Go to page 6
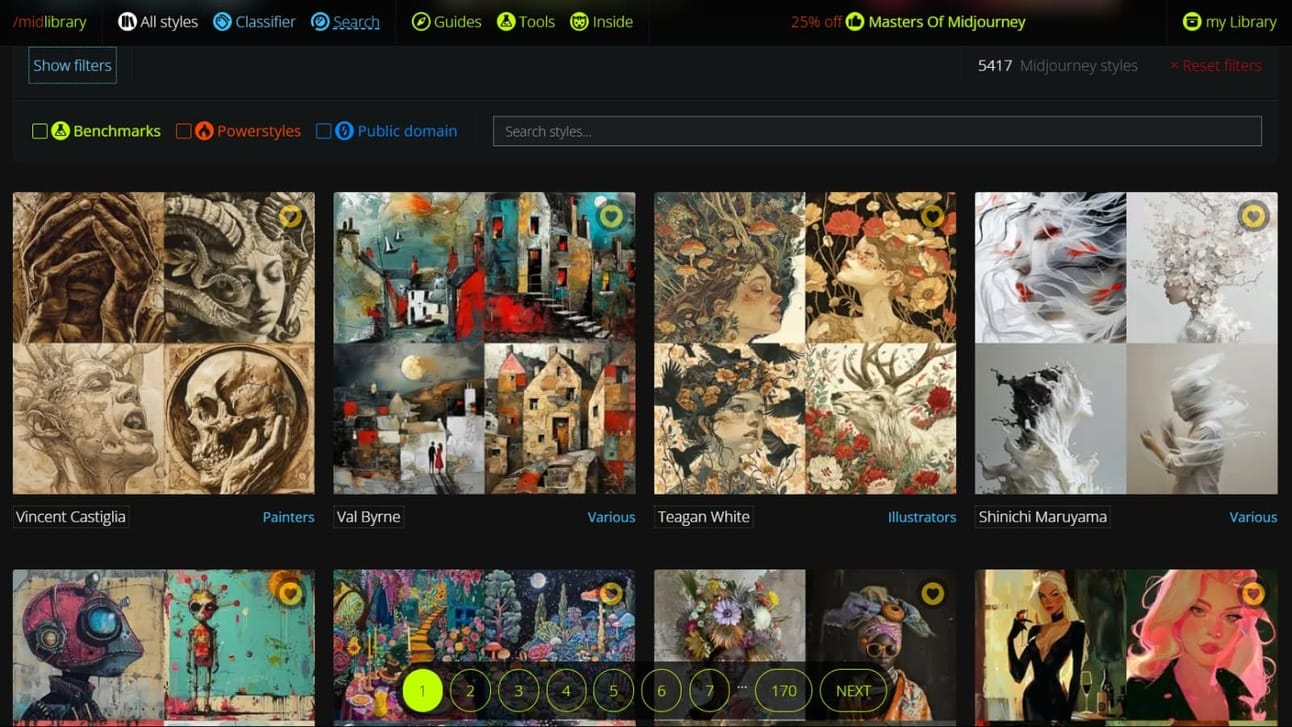The image size is (1292, 727). [661, 691]
